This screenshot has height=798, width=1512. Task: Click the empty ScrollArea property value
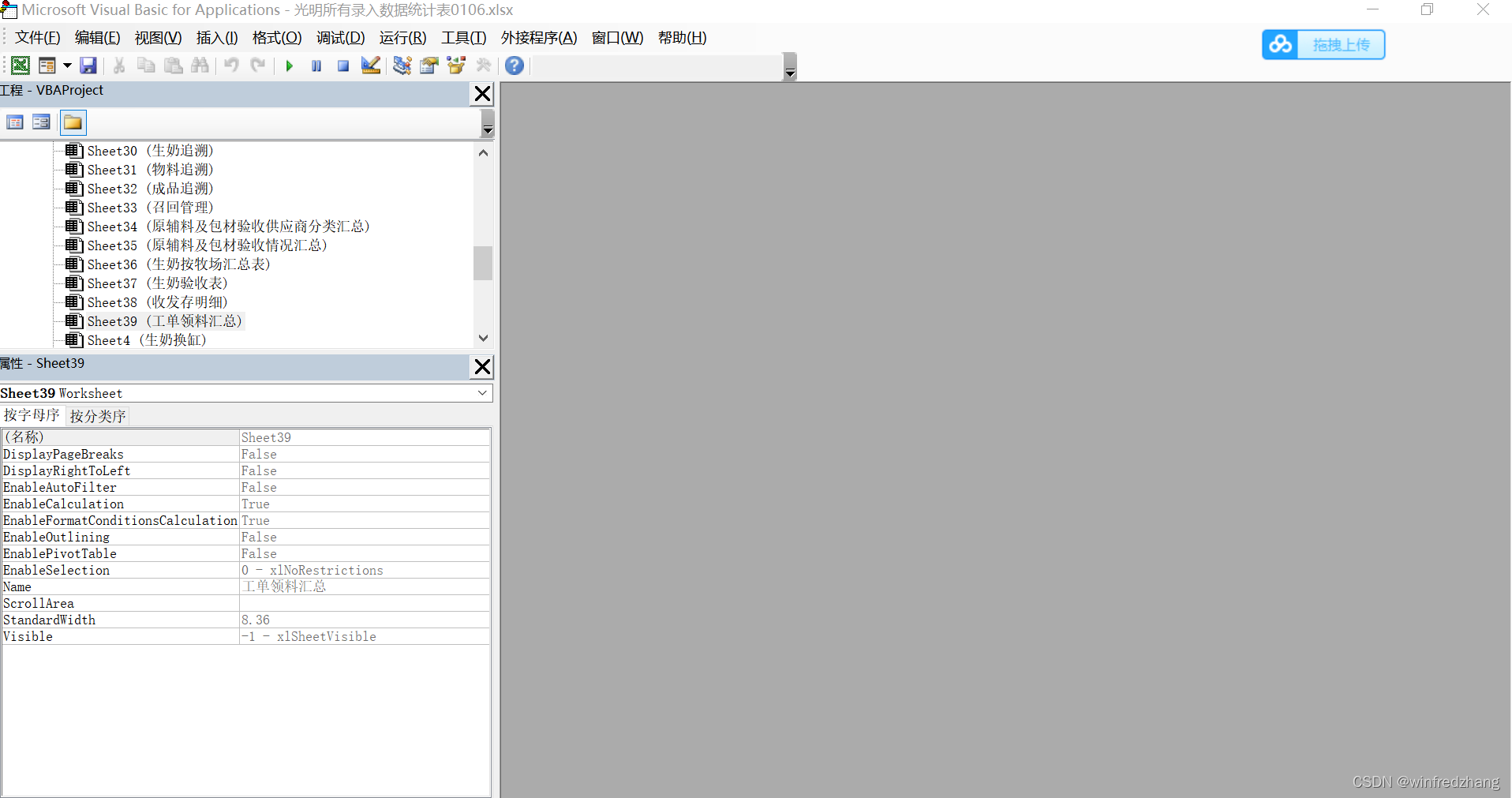coord(365,603)
